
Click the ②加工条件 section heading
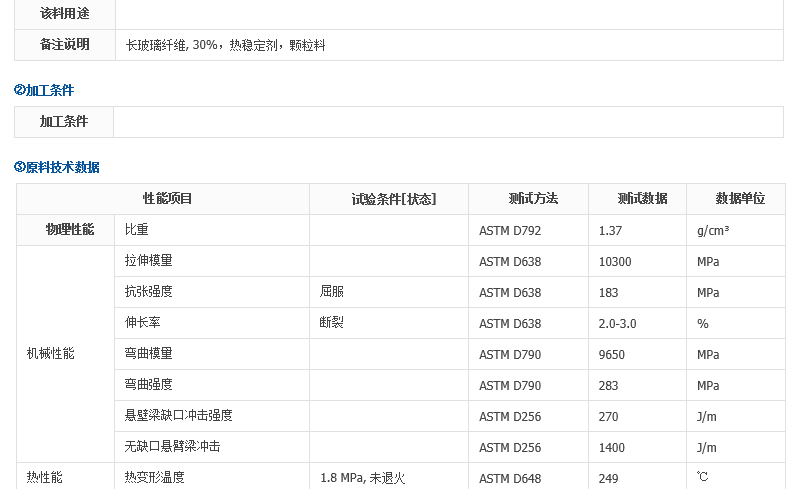44,91
